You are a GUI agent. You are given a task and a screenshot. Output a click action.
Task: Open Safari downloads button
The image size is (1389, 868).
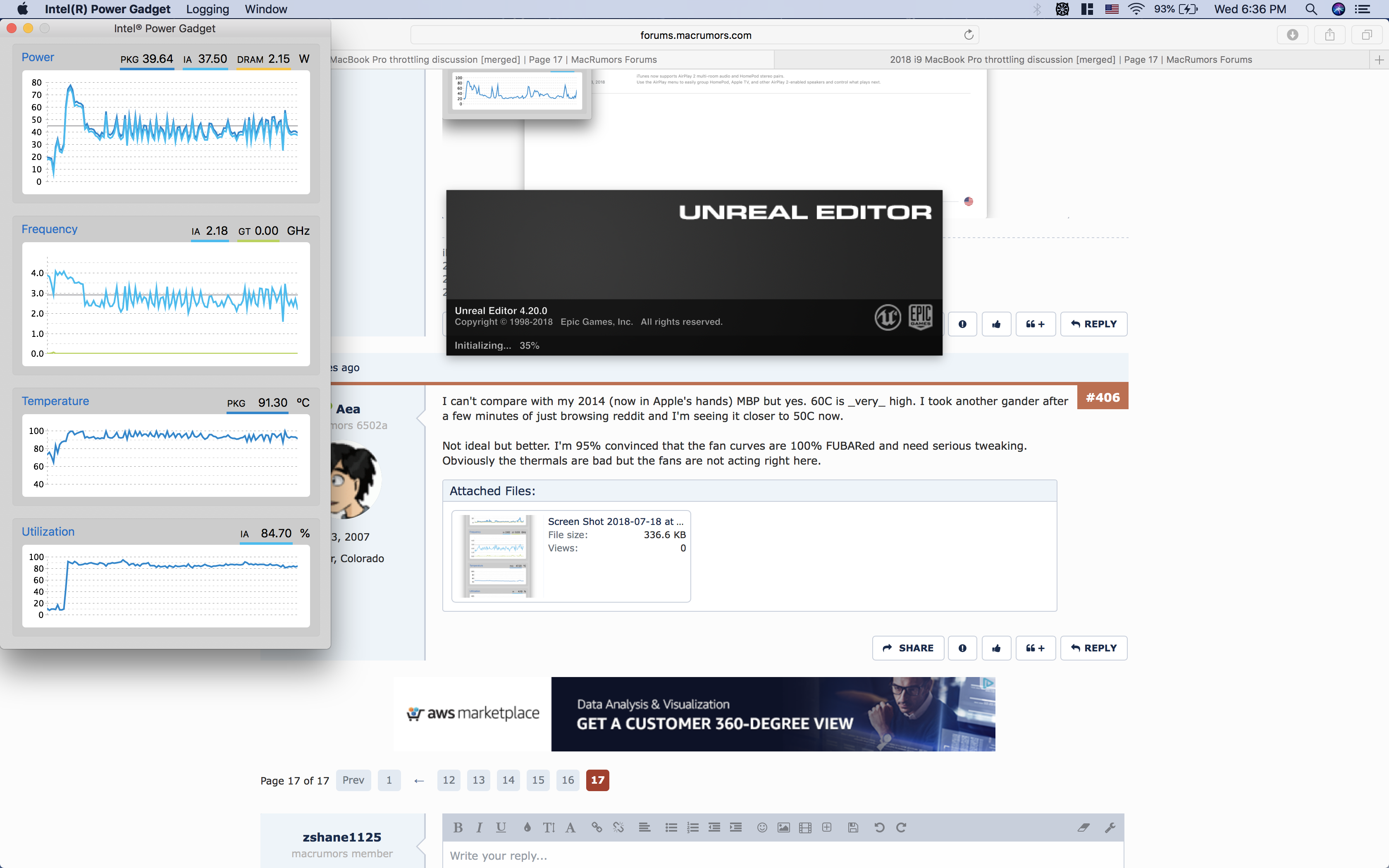(x=1293, y=35)
